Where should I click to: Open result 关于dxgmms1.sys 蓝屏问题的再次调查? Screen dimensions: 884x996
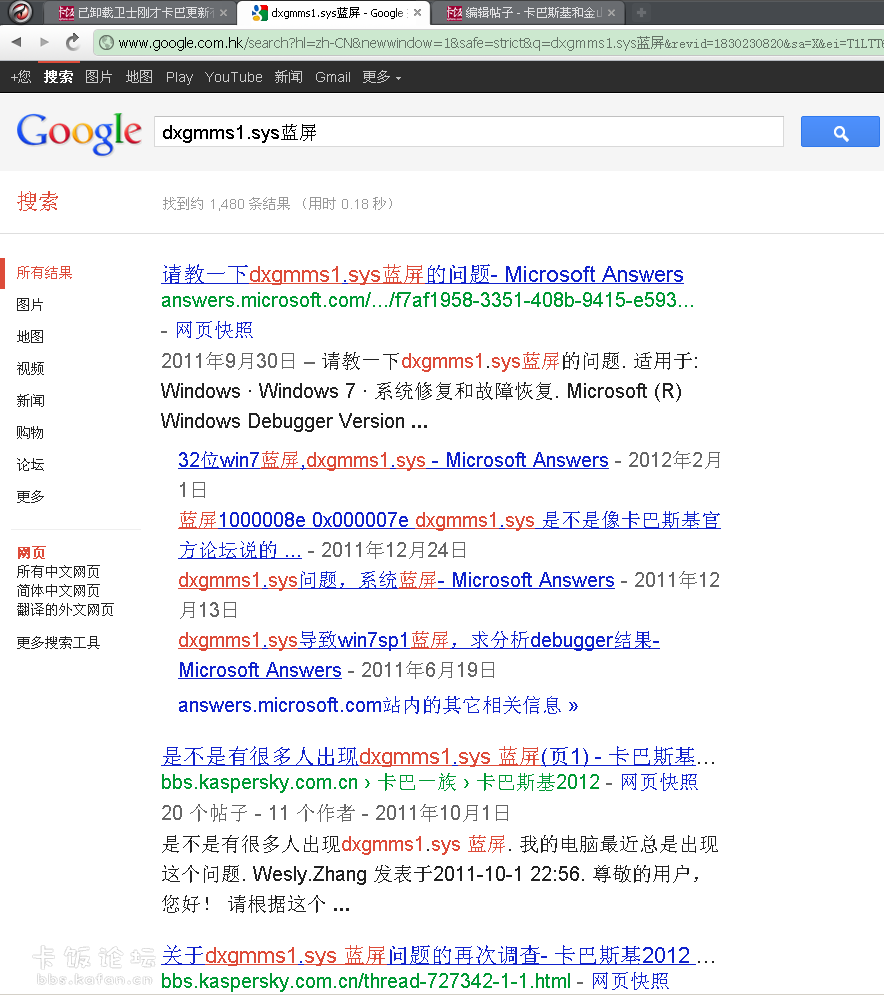[438, 955]
